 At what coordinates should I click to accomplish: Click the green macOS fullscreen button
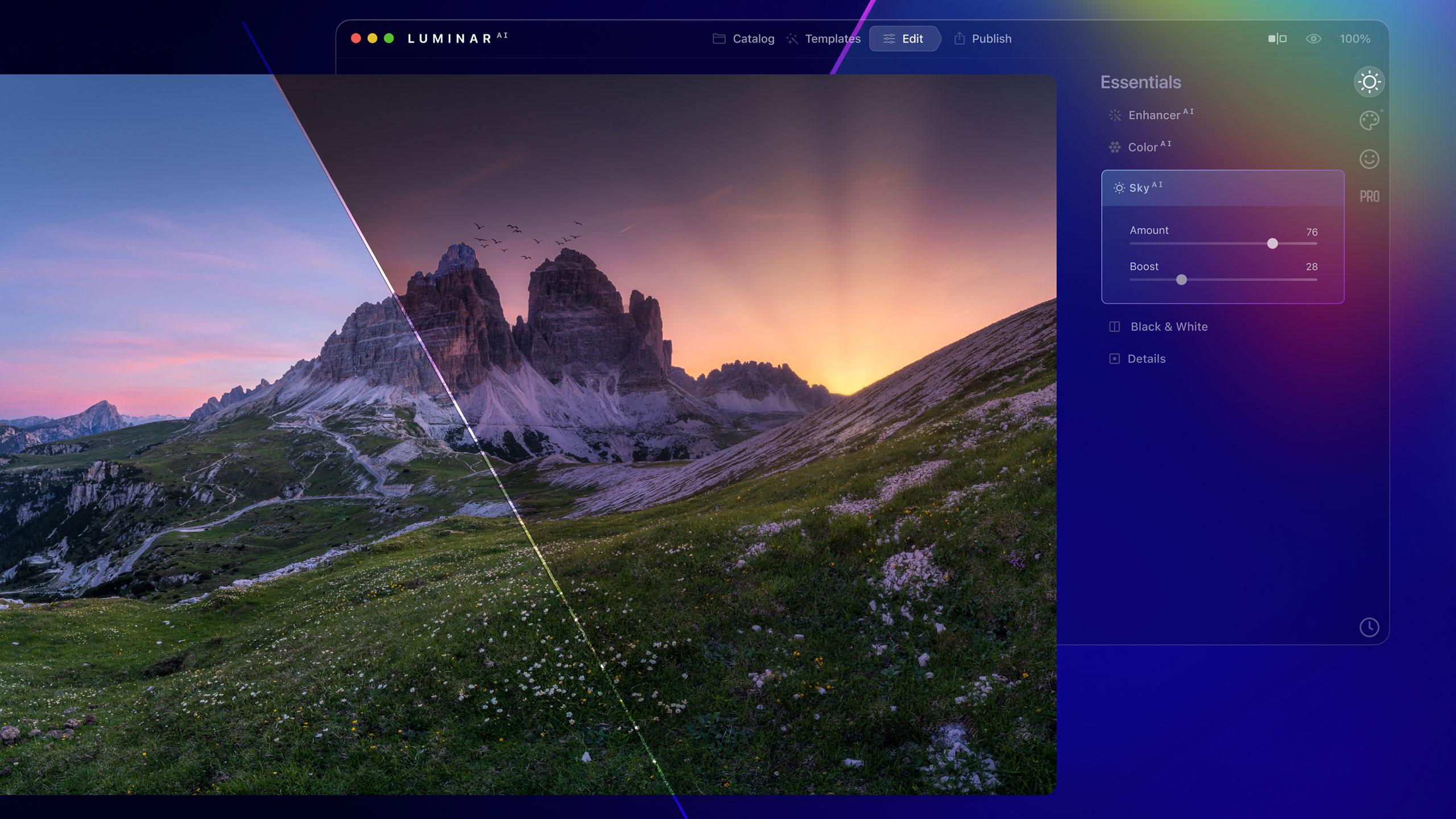click(389, 38)
